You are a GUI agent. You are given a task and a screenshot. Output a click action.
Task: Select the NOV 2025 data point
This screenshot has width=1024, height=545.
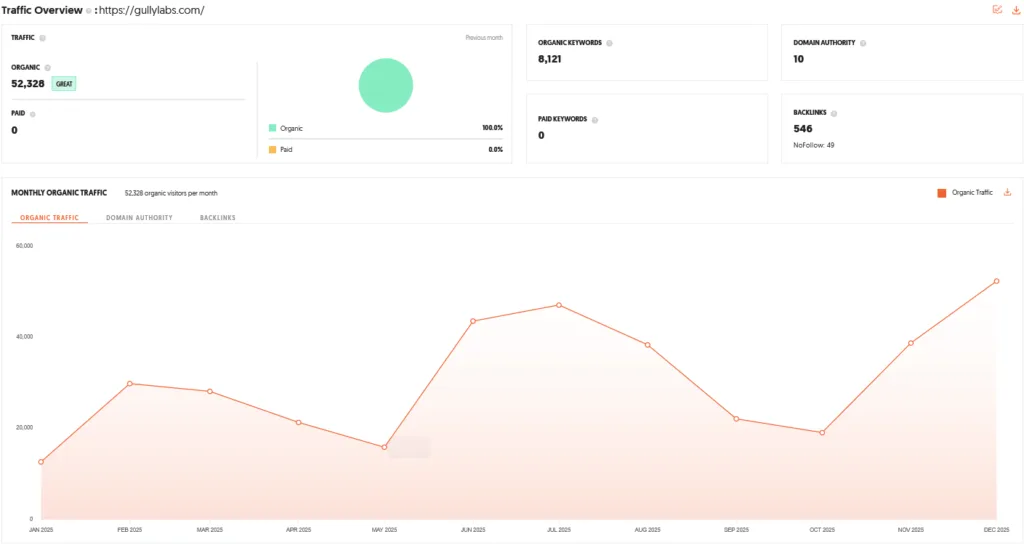pyautogui.click(x=911, y=343)
